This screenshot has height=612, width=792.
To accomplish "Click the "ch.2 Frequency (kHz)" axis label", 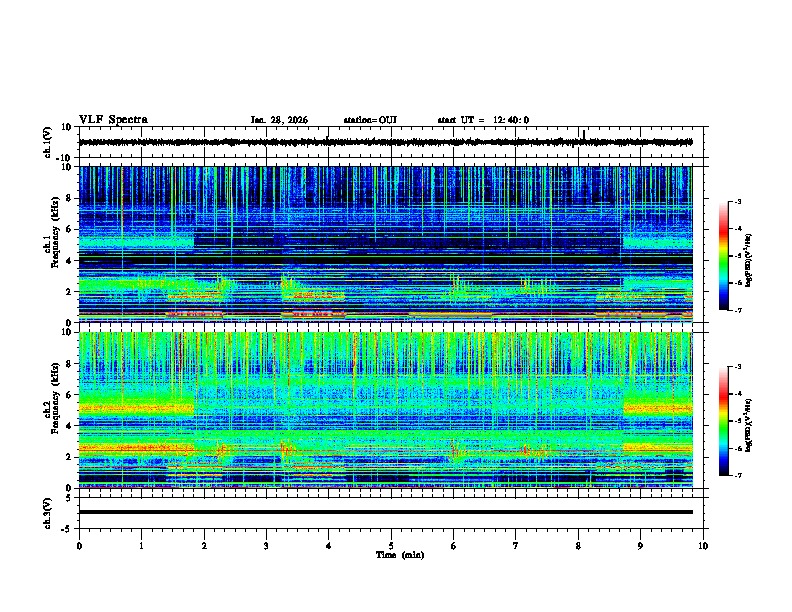I will (x=52, y=398).
